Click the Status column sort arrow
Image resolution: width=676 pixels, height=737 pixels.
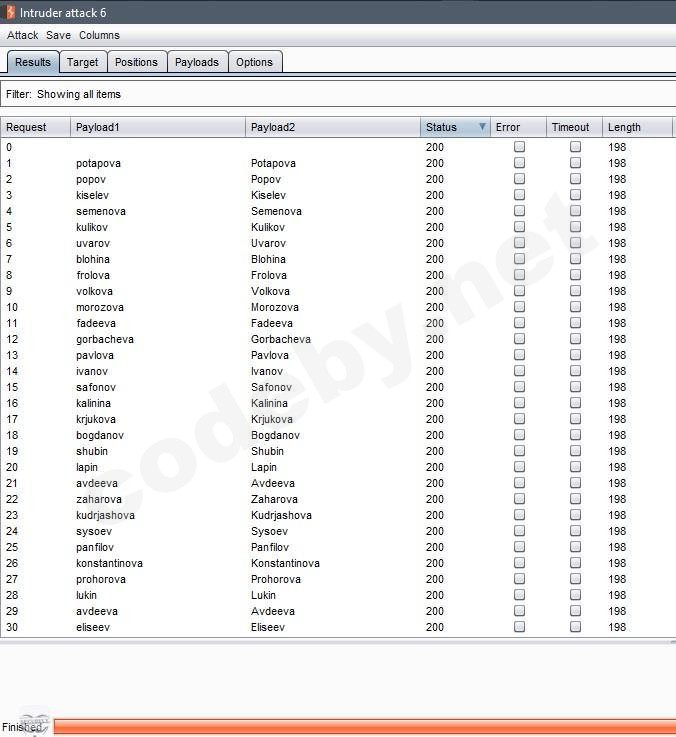[482, 127]
